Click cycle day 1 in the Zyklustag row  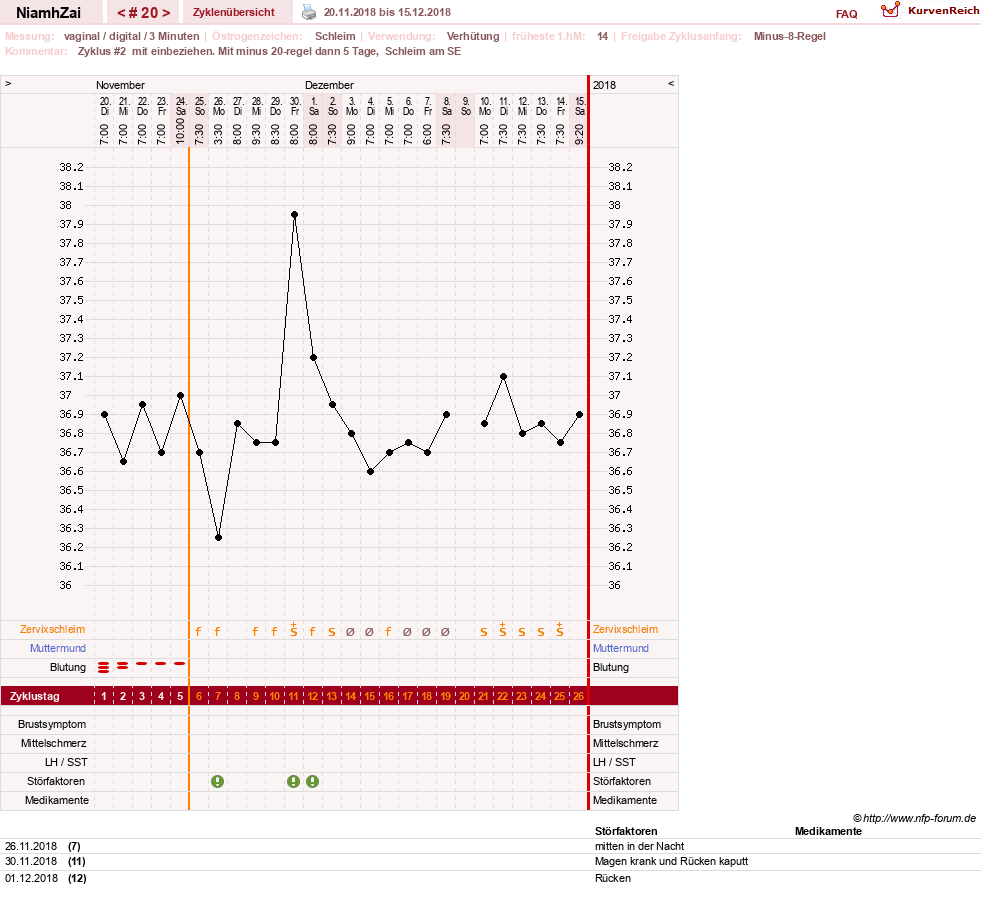[104, 696]
